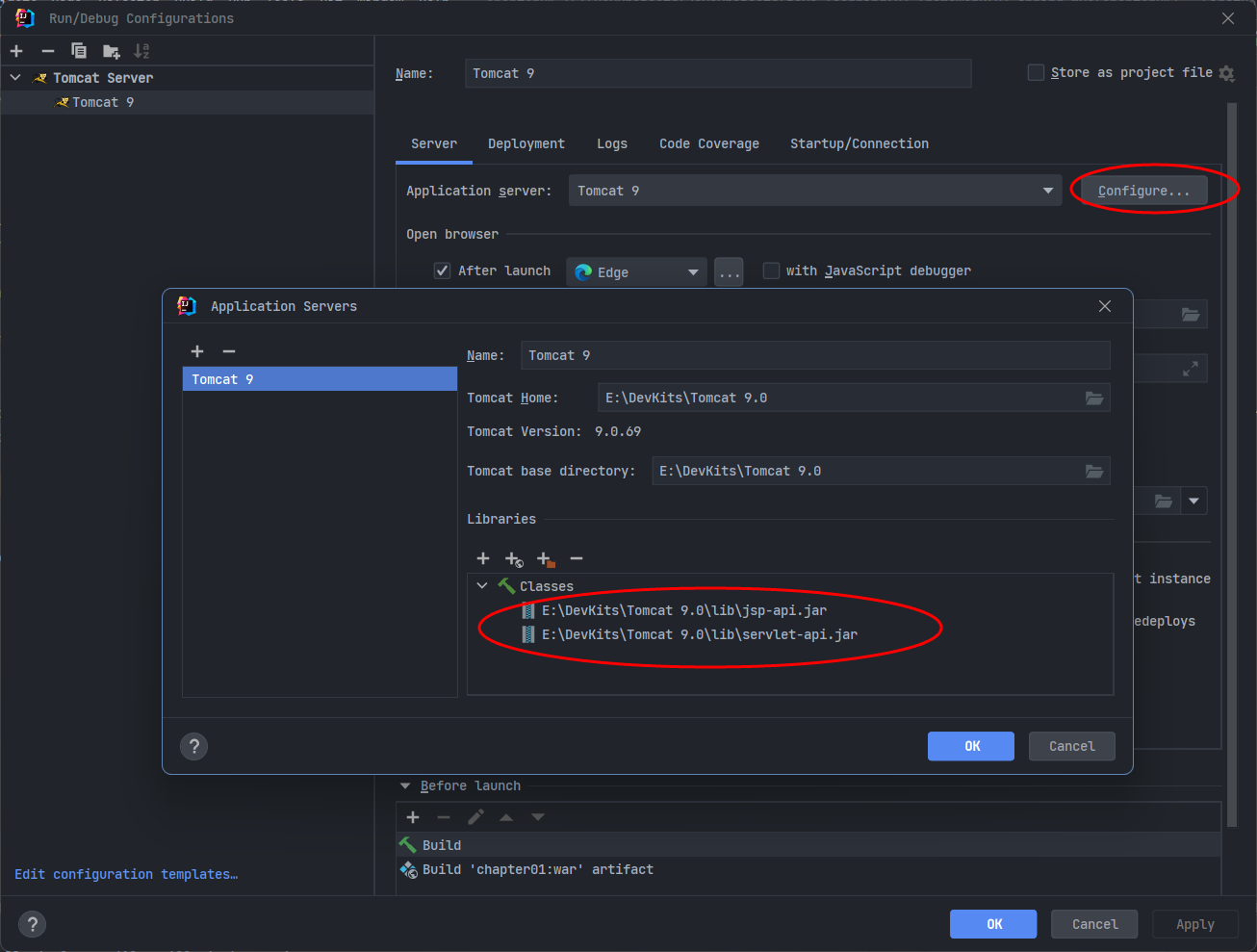Screen dimensions: 1257x952
Task: Click Configure... application server button
Action: click(1144, 191)
